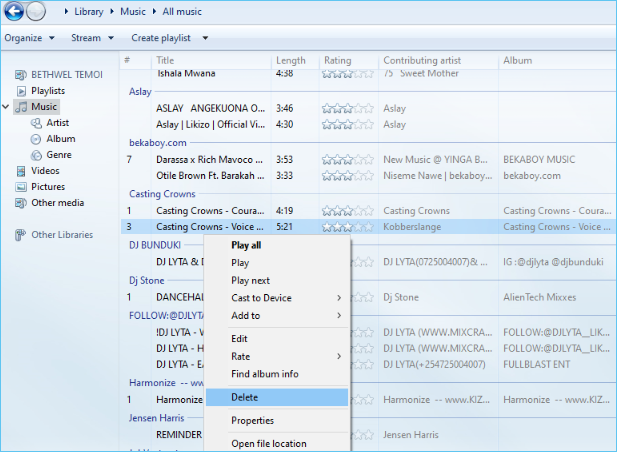Choose Delete from the context menu

[x=245, y=397]
